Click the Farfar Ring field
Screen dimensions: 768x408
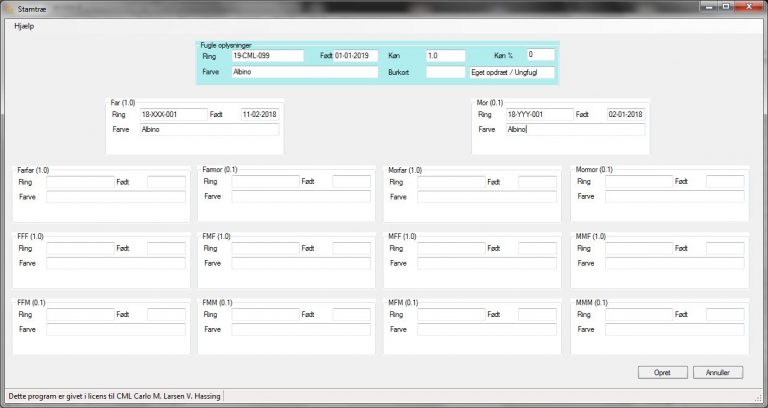tap(80, 182)
